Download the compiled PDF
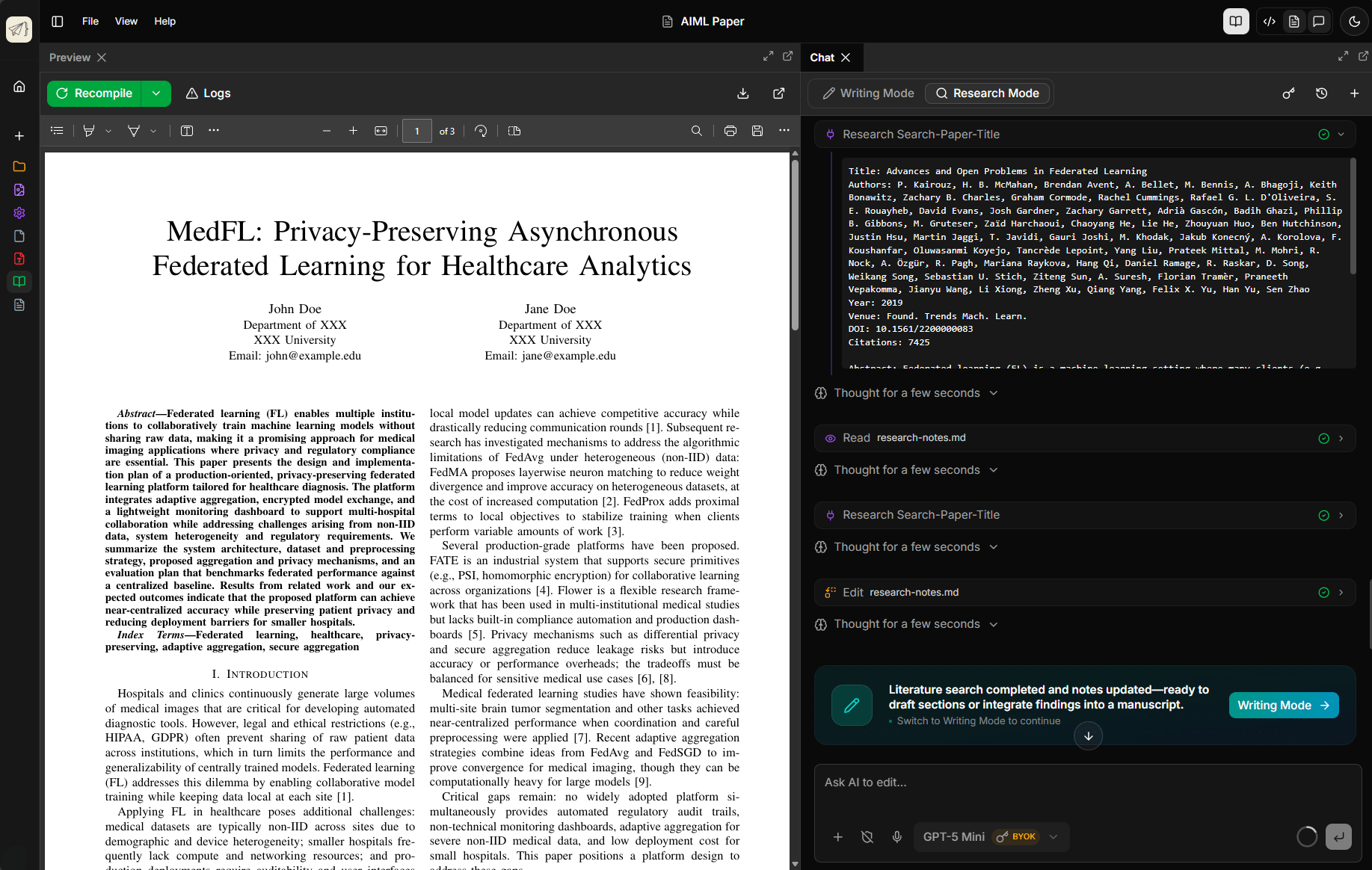The image size is (1372, 870). (x=742, y=93)
